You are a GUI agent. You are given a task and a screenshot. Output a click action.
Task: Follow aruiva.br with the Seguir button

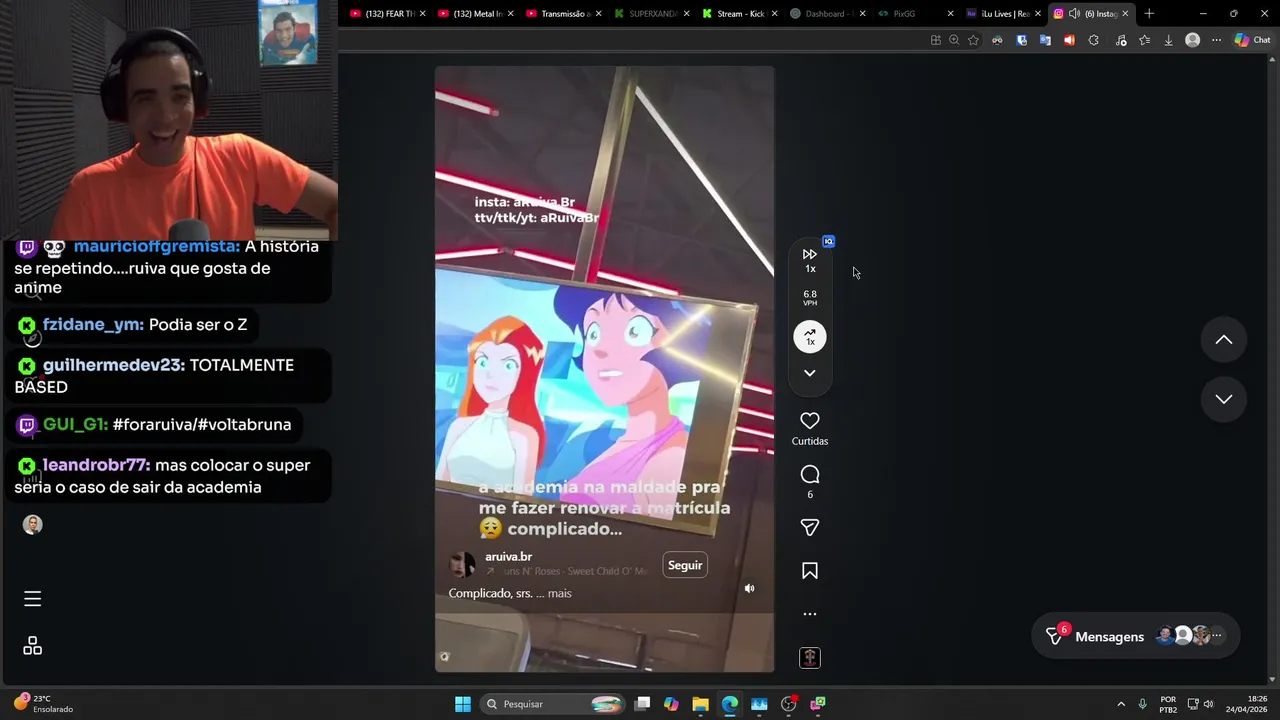tap(685, 565)
